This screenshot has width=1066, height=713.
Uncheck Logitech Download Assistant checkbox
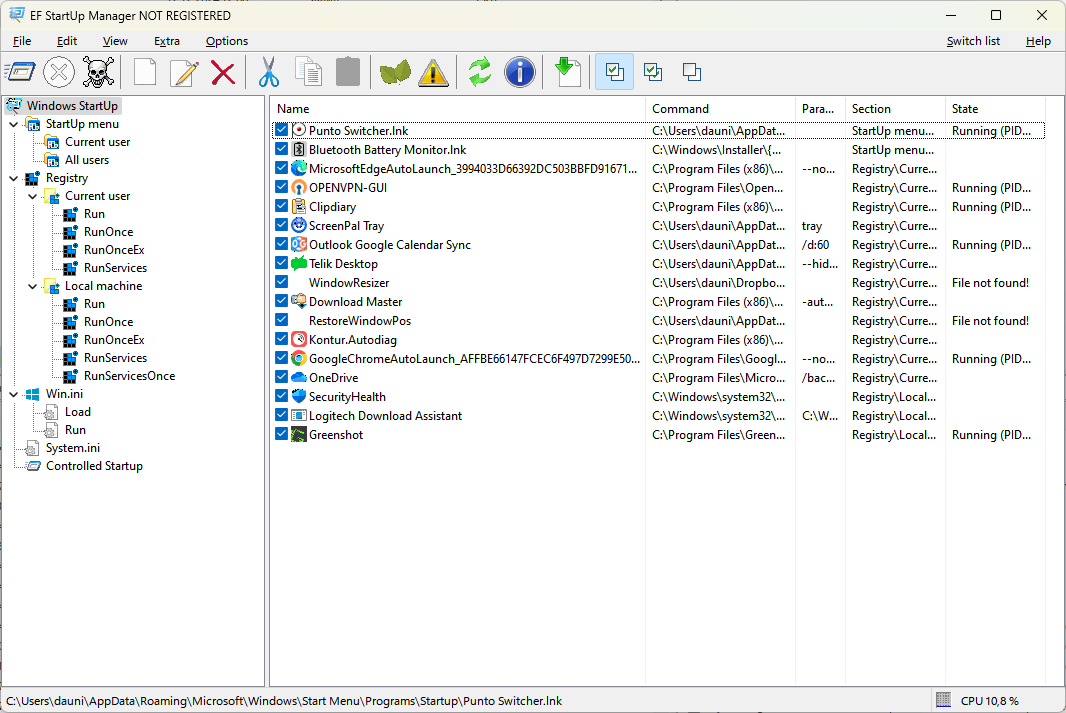[281, 415]
